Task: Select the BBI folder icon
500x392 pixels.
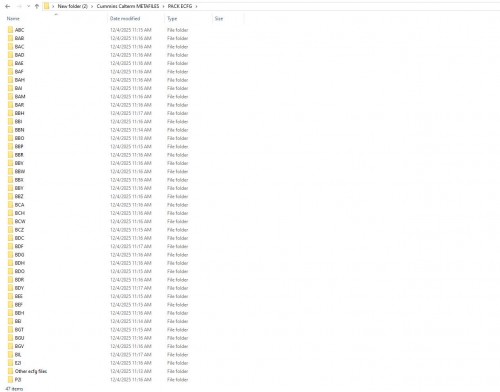Action: [x=11, y=122]
